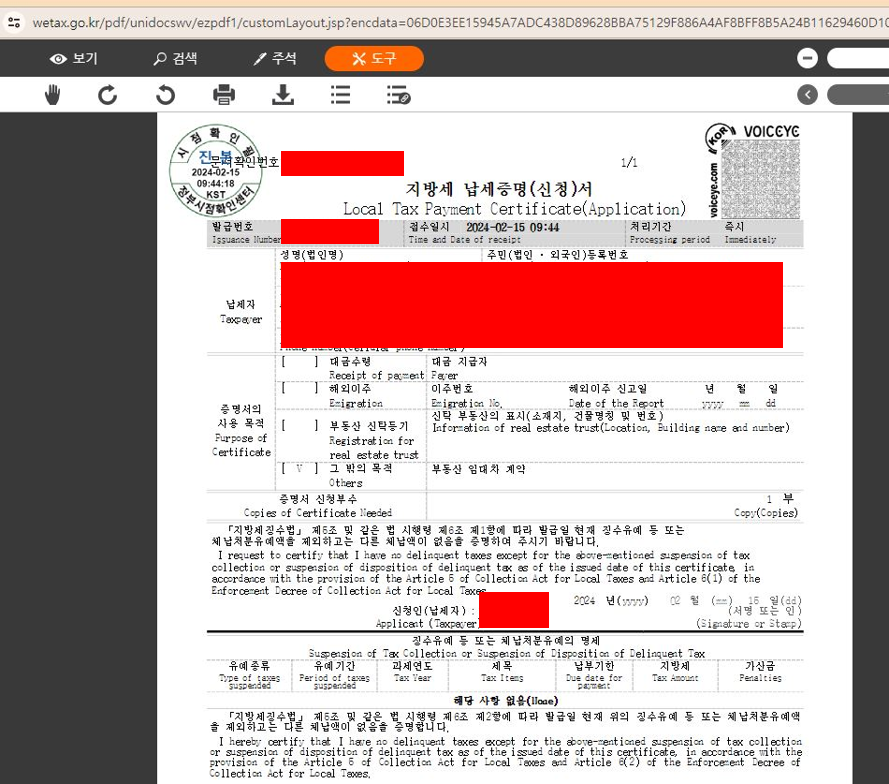Click the 'Date of the Report' label
This screenshot has width=889, height=784.
[616, 403]
